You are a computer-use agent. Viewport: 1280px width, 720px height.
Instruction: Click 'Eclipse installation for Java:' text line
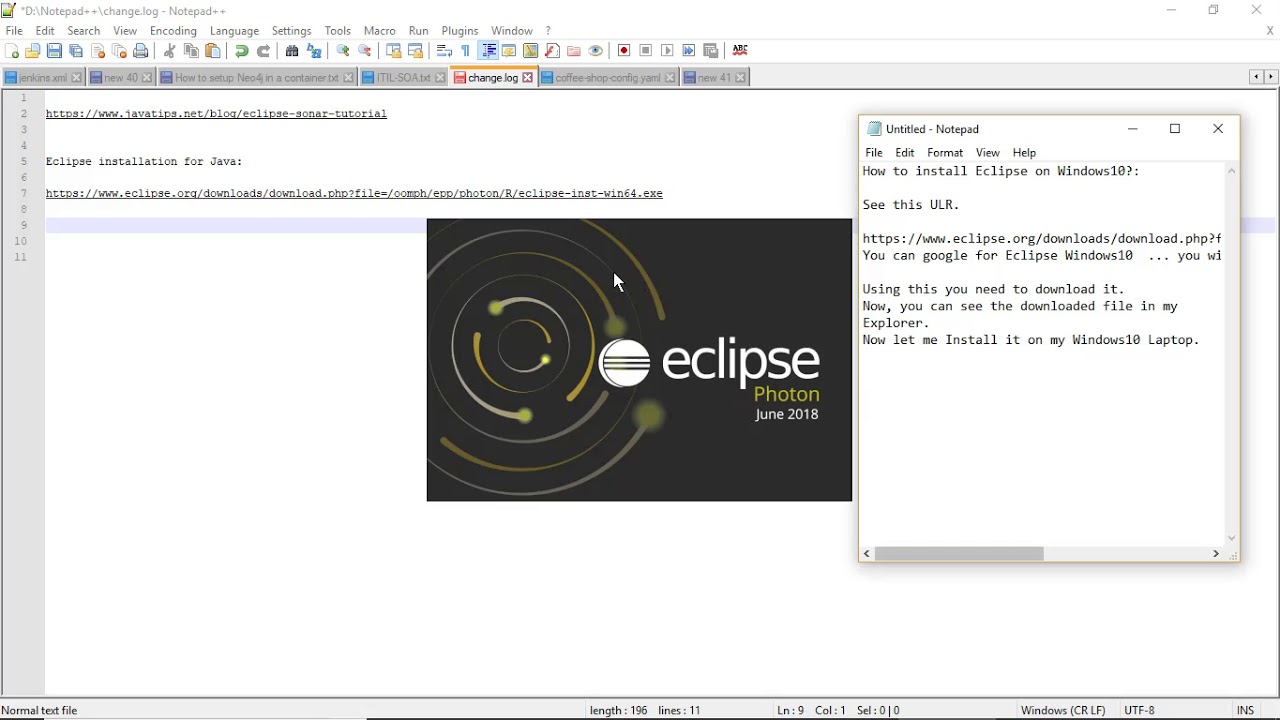pos(144,162)
